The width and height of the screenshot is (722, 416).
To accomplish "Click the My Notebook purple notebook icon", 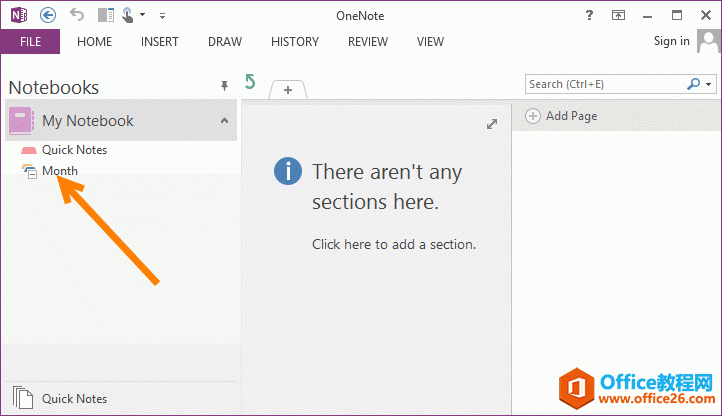I will [21, 121].
